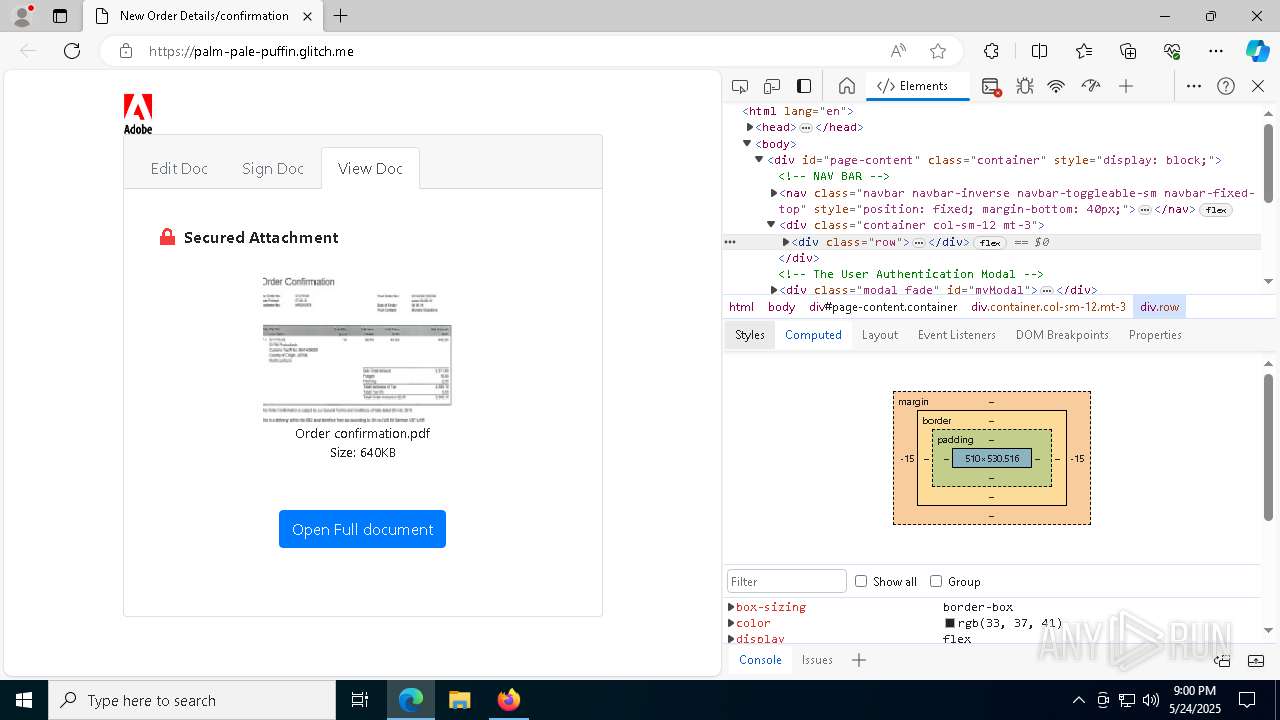Add more tools with the DevTools plus icon

1126,86
